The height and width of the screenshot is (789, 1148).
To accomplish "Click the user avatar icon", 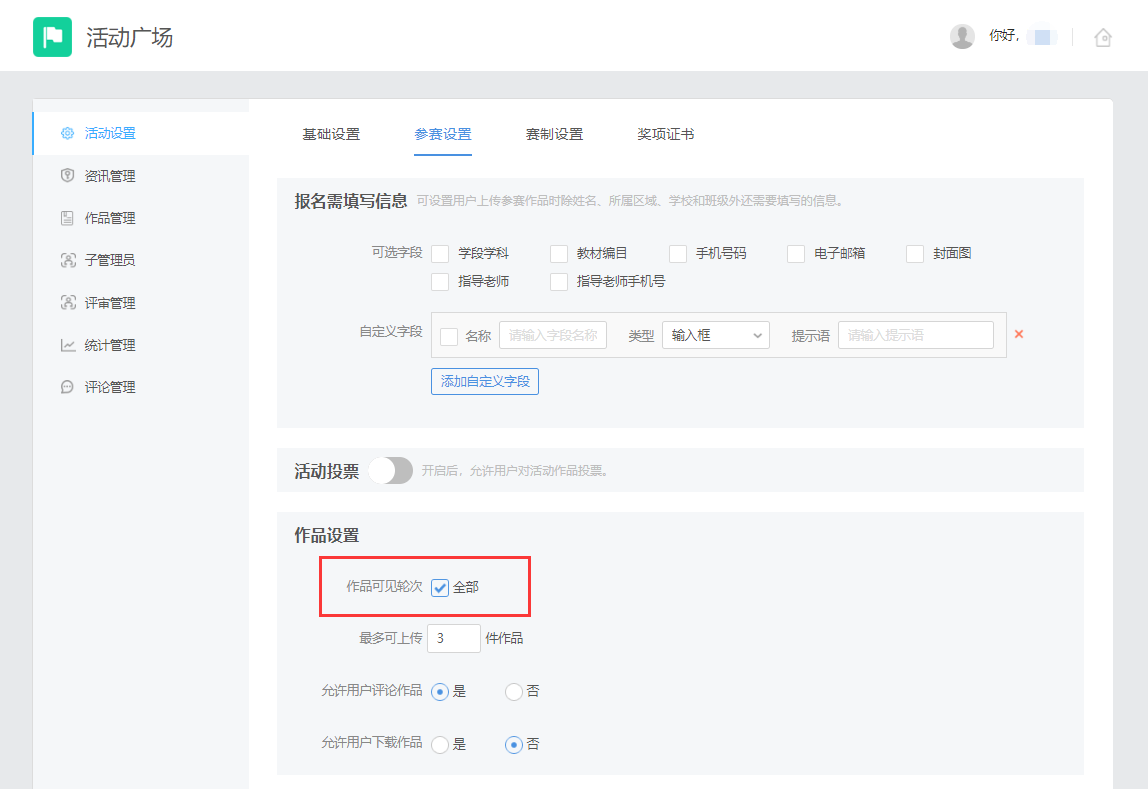I will [962, 37].
